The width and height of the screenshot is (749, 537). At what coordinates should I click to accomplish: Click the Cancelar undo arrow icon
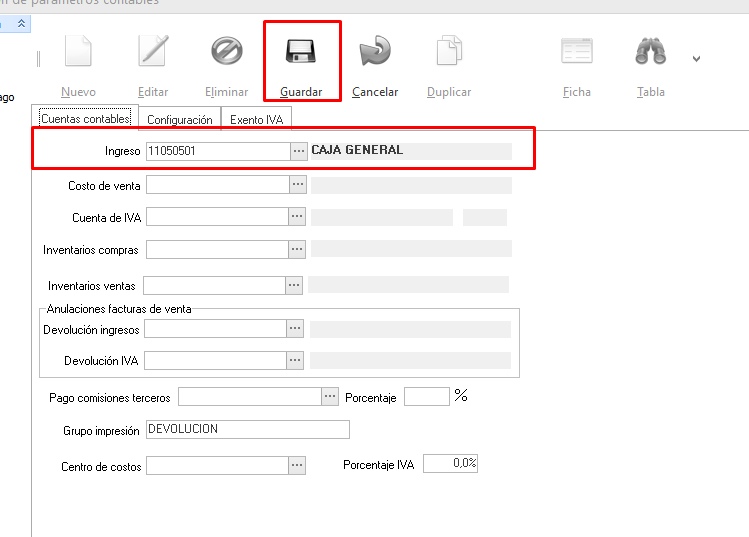[375, 52]
